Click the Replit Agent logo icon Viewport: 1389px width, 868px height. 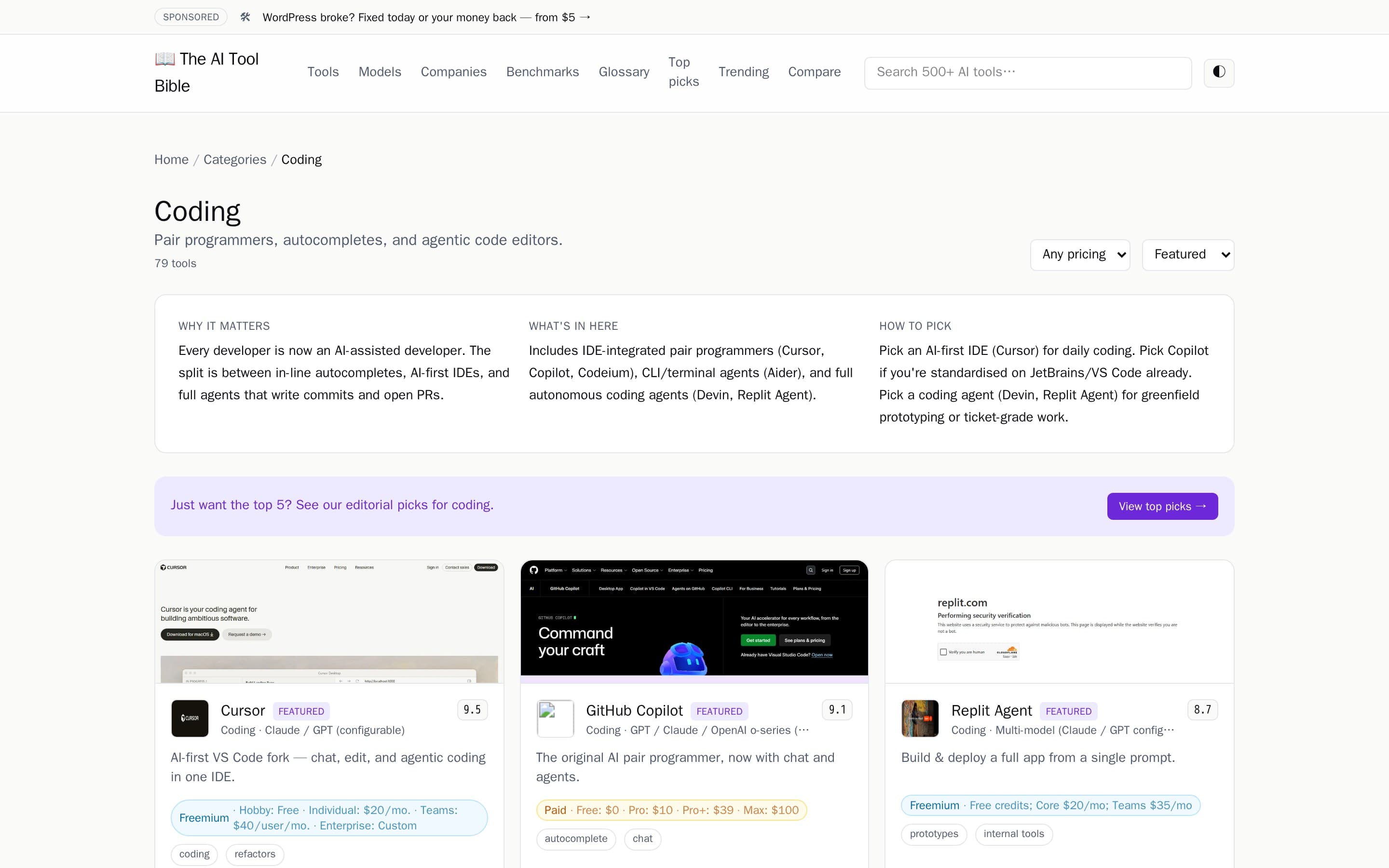point(920,718)
